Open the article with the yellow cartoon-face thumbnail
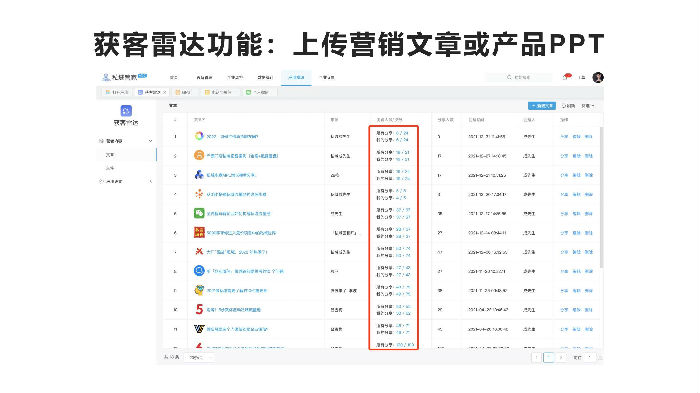 click(x=199, y=290)
